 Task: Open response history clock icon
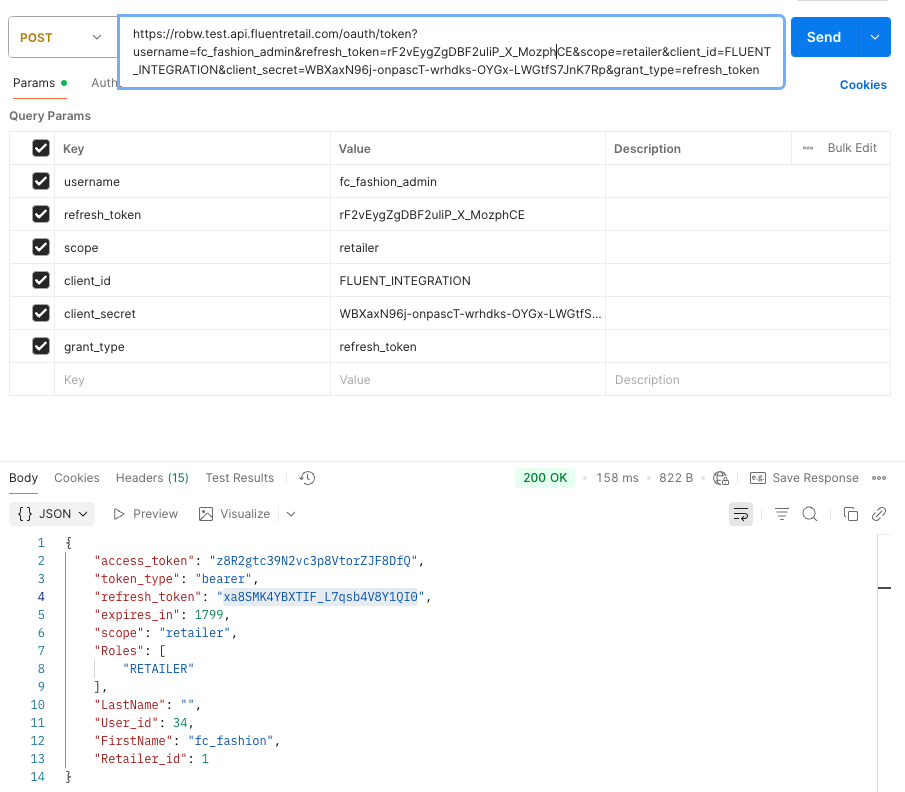(x=307, y=478)
